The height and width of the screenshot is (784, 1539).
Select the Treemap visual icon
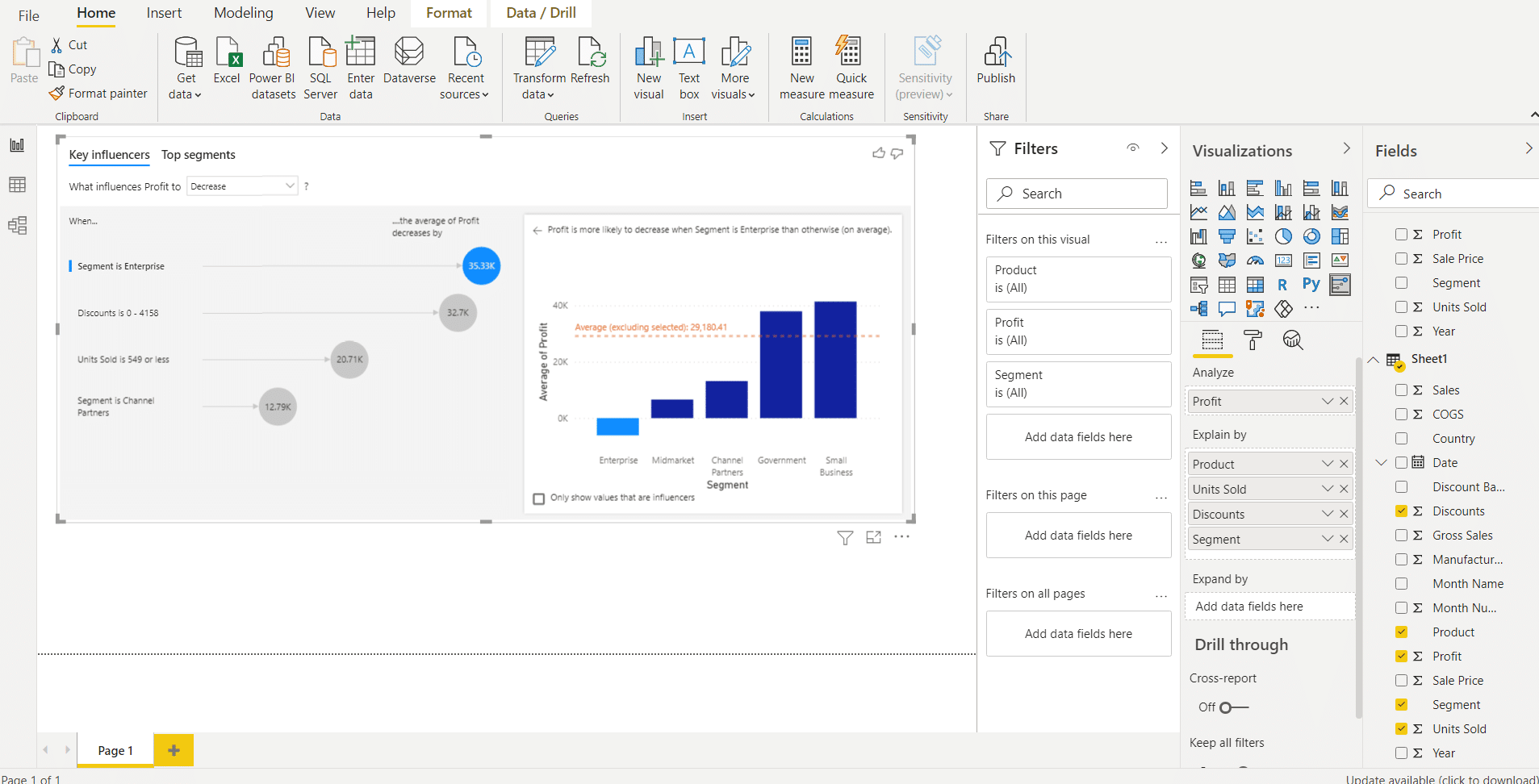click(x=1340, y=236)
